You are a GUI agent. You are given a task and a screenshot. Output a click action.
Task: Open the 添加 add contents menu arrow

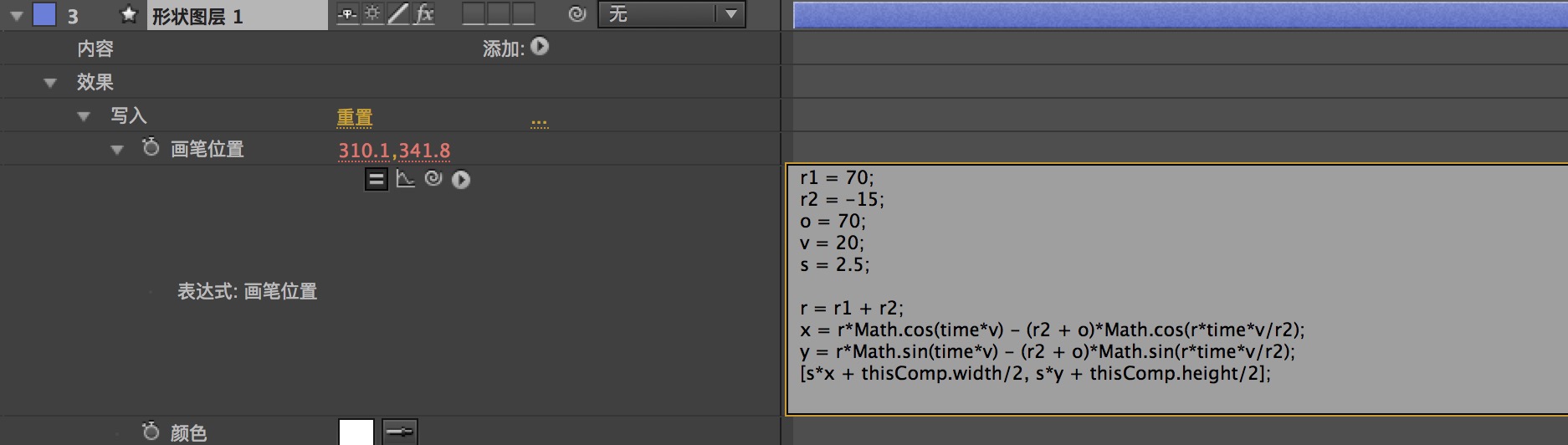pos(540,47)
